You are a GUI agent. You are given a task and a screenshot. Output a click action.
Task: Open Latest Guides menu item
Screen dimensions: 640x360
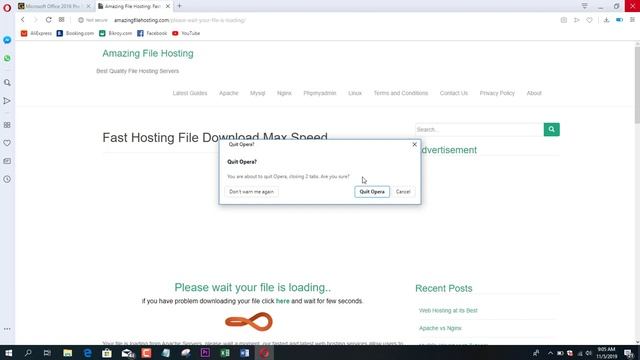pyautogui.click(x=190, y=93)
